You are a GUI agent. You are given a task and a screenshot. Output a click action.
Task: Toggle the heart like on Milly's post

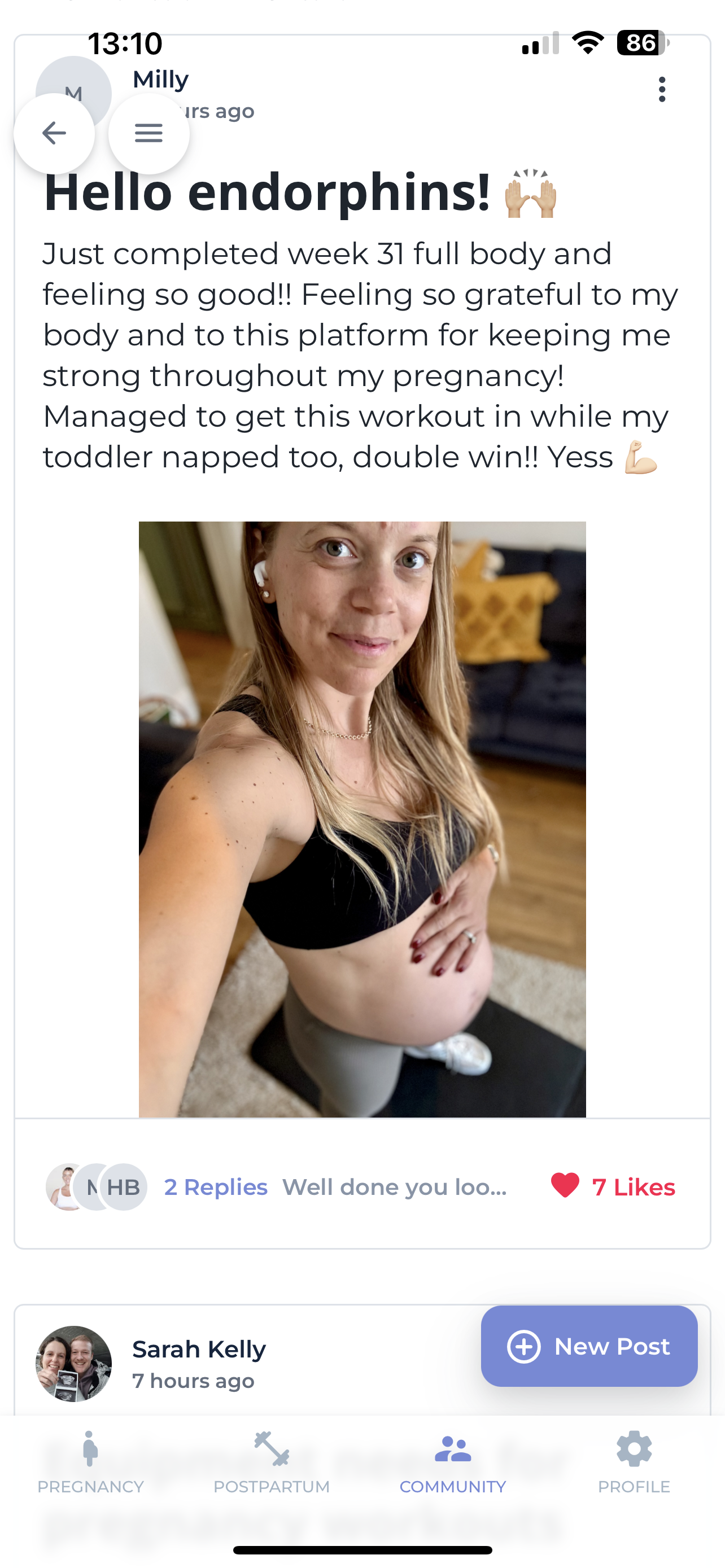coord(565,1185)
